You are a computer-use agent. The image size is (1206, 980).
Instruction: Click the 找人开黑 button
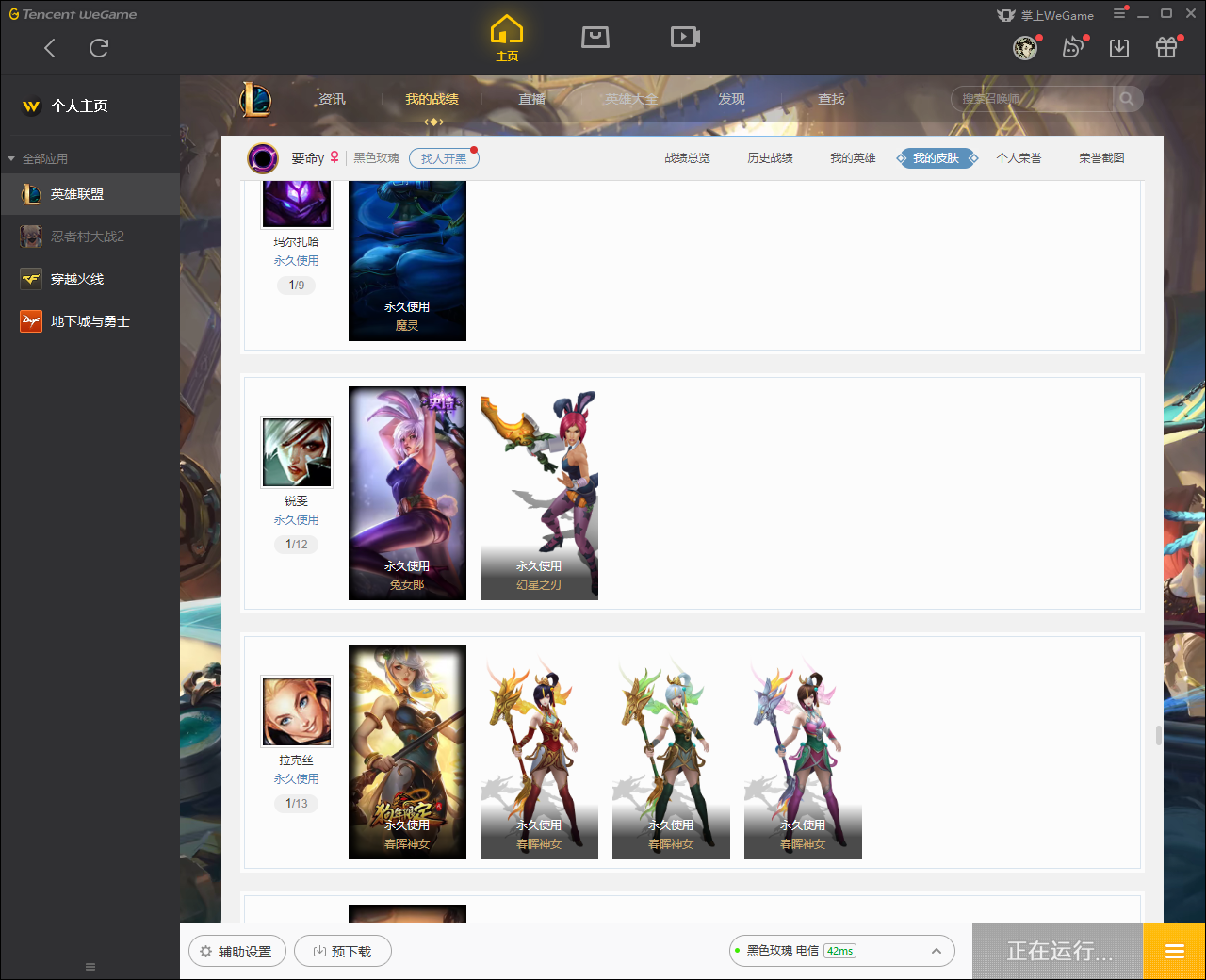[444, 158]
